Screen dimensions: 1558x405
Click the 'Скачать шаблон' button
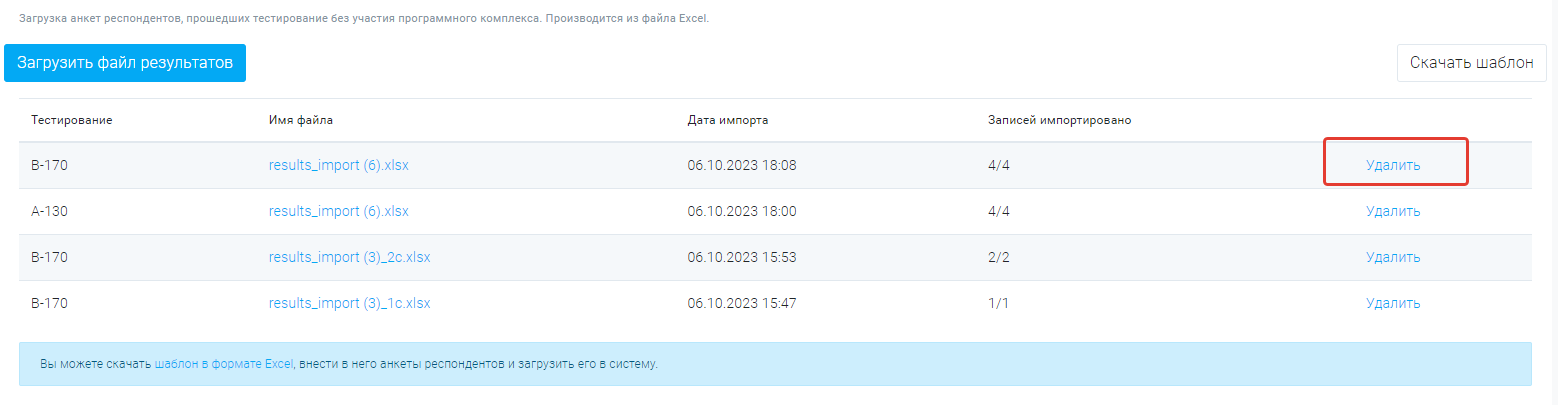(1471, 63)
